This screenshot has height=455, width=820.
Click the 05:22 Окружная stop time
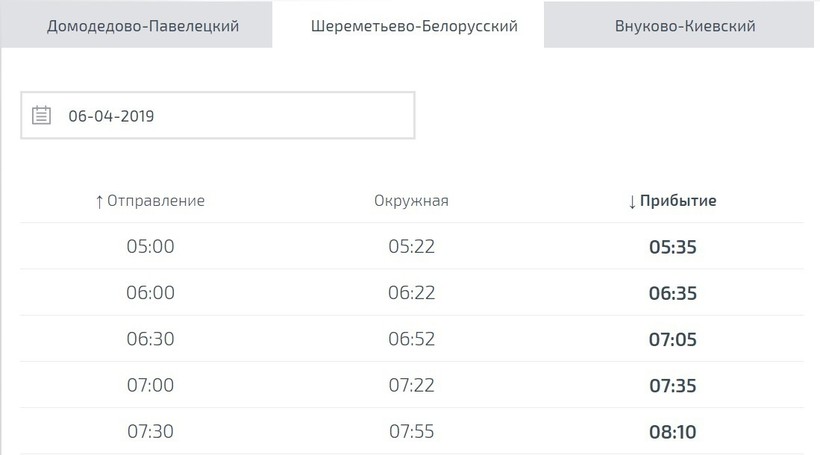pos(411,246)
